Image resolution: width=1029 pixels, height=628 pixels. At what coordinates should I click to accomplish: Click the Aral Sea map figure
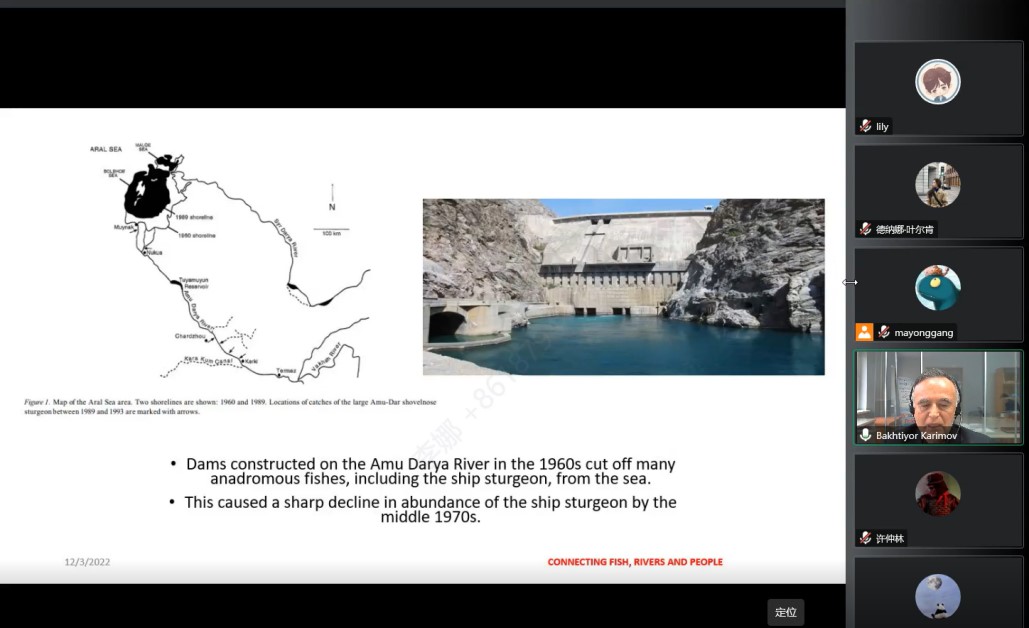228,262
